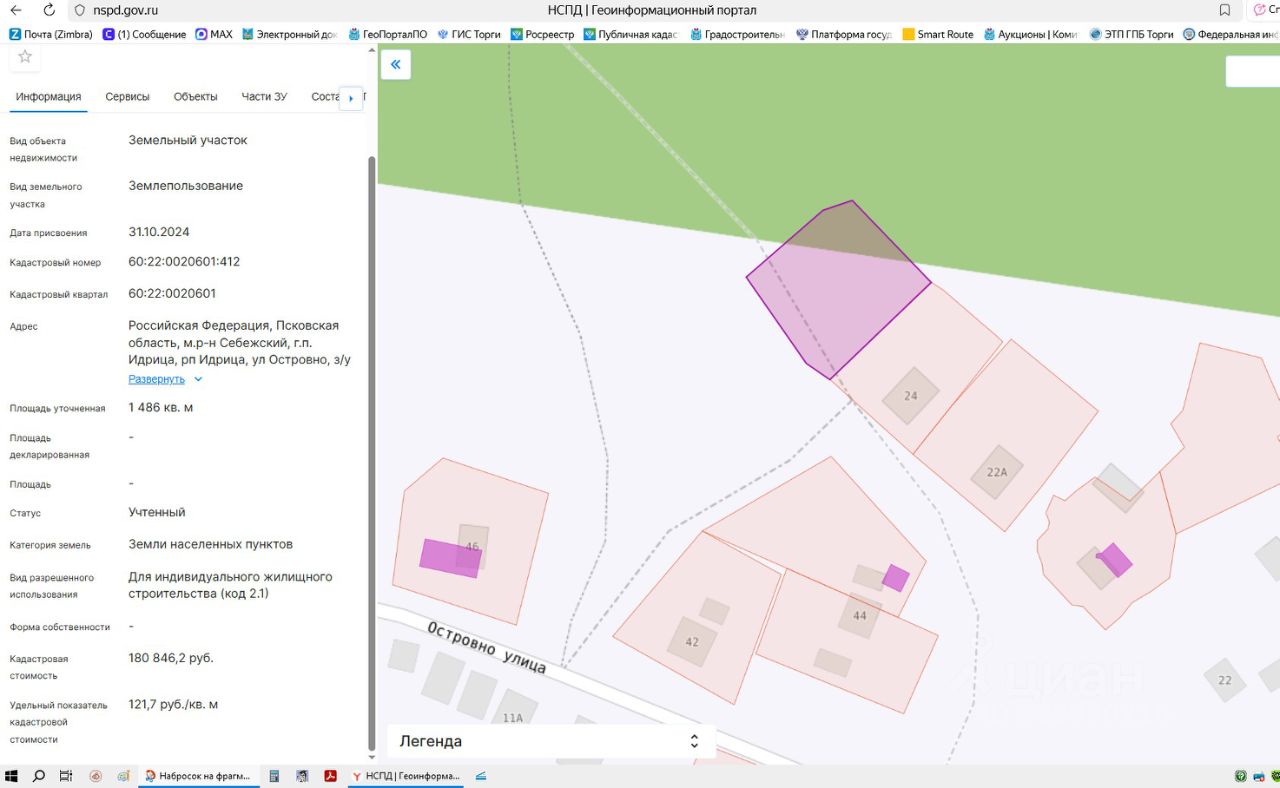Viewport: 1280px width, 788px height.
Task: Open the Градостроительн bookmark
Action: coord(736,34)
